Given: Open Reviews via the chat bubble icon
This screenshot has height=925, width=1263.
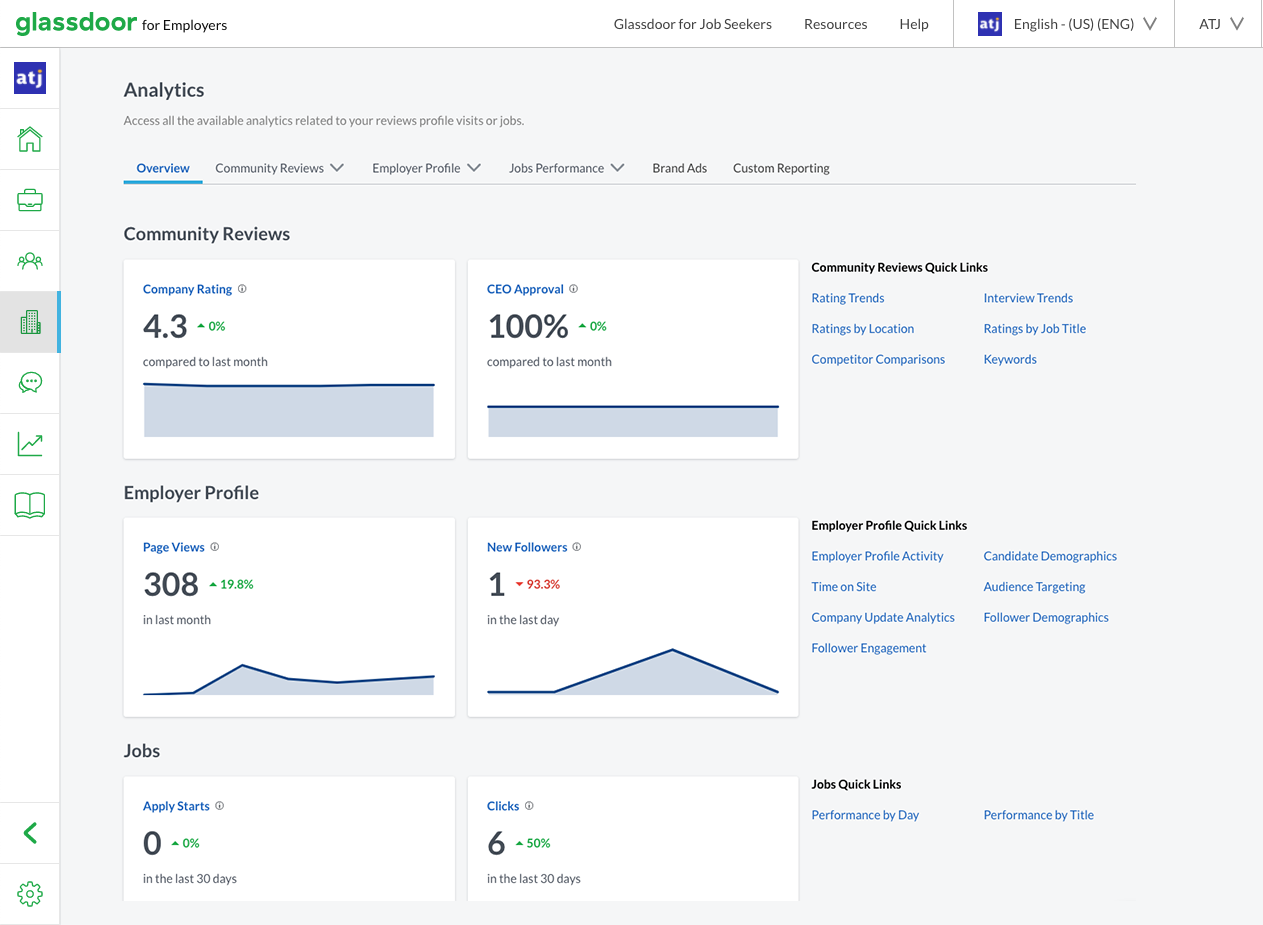Looking at the screenshot, I should click(30, 382).
